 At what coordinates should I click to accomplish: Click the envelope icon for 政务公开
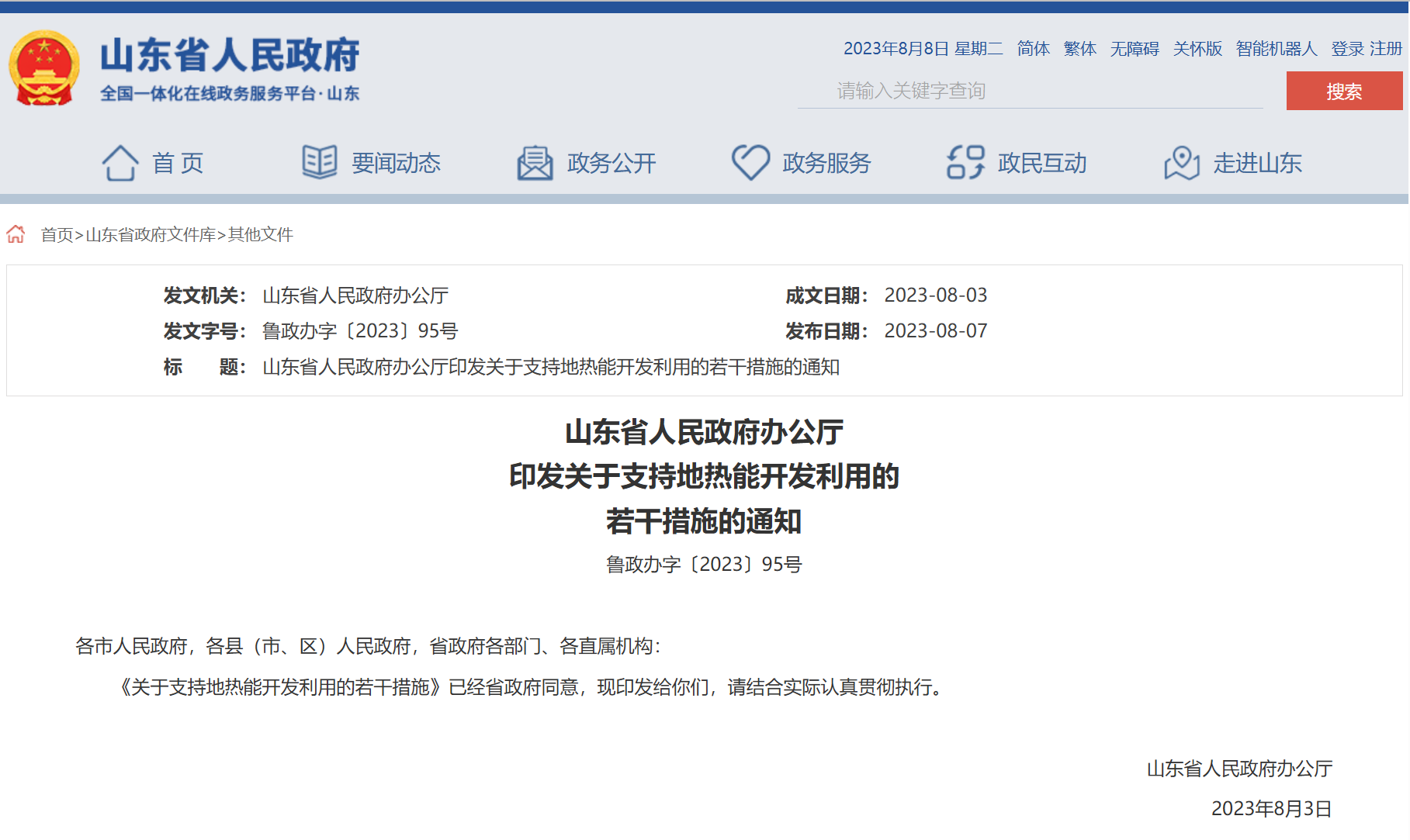coord(535,163)
